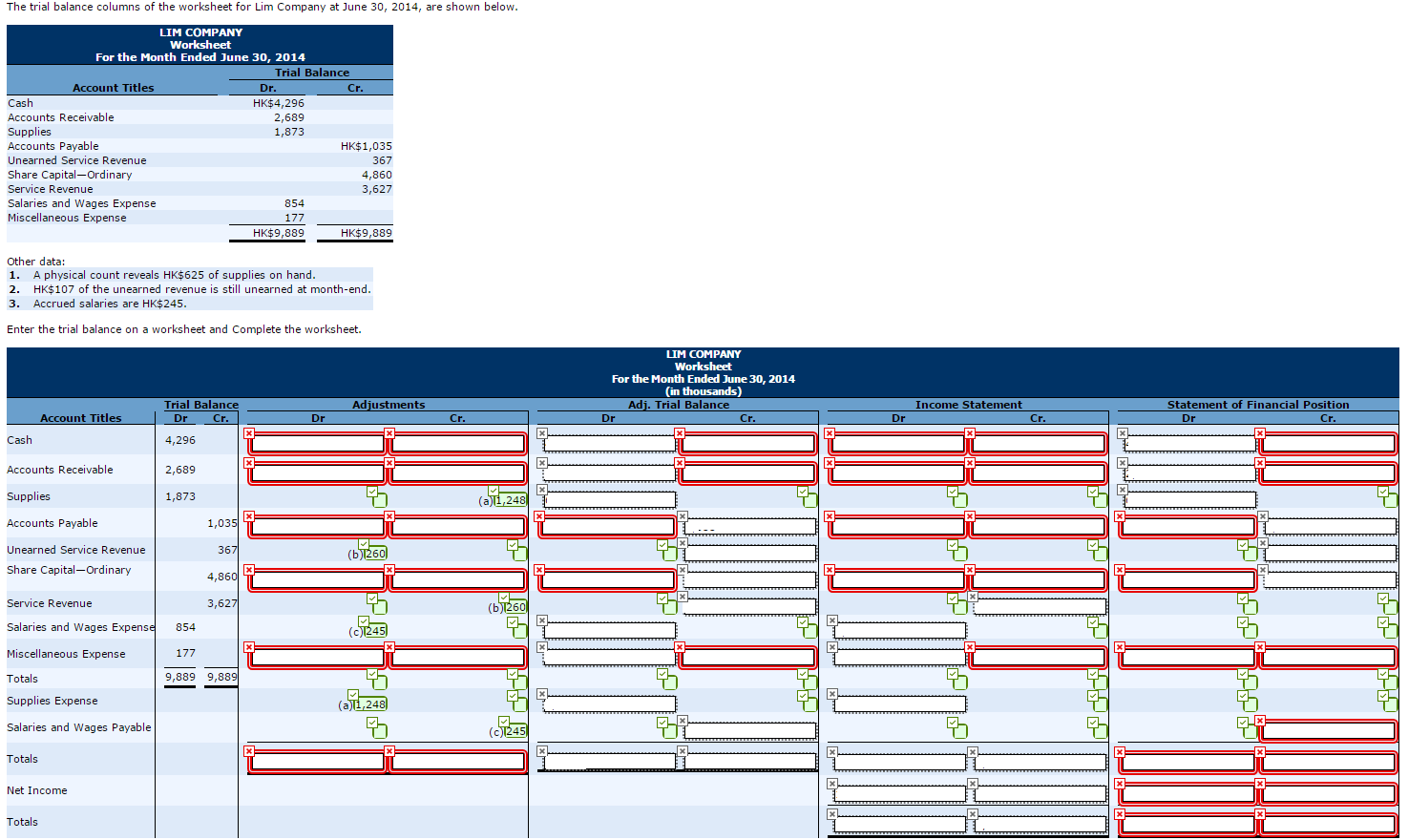Viewport: 1408px width, 840px height.
Task: Click Salaries and Wages Expense Adjustments Dr 245
Action: point(375,631)
